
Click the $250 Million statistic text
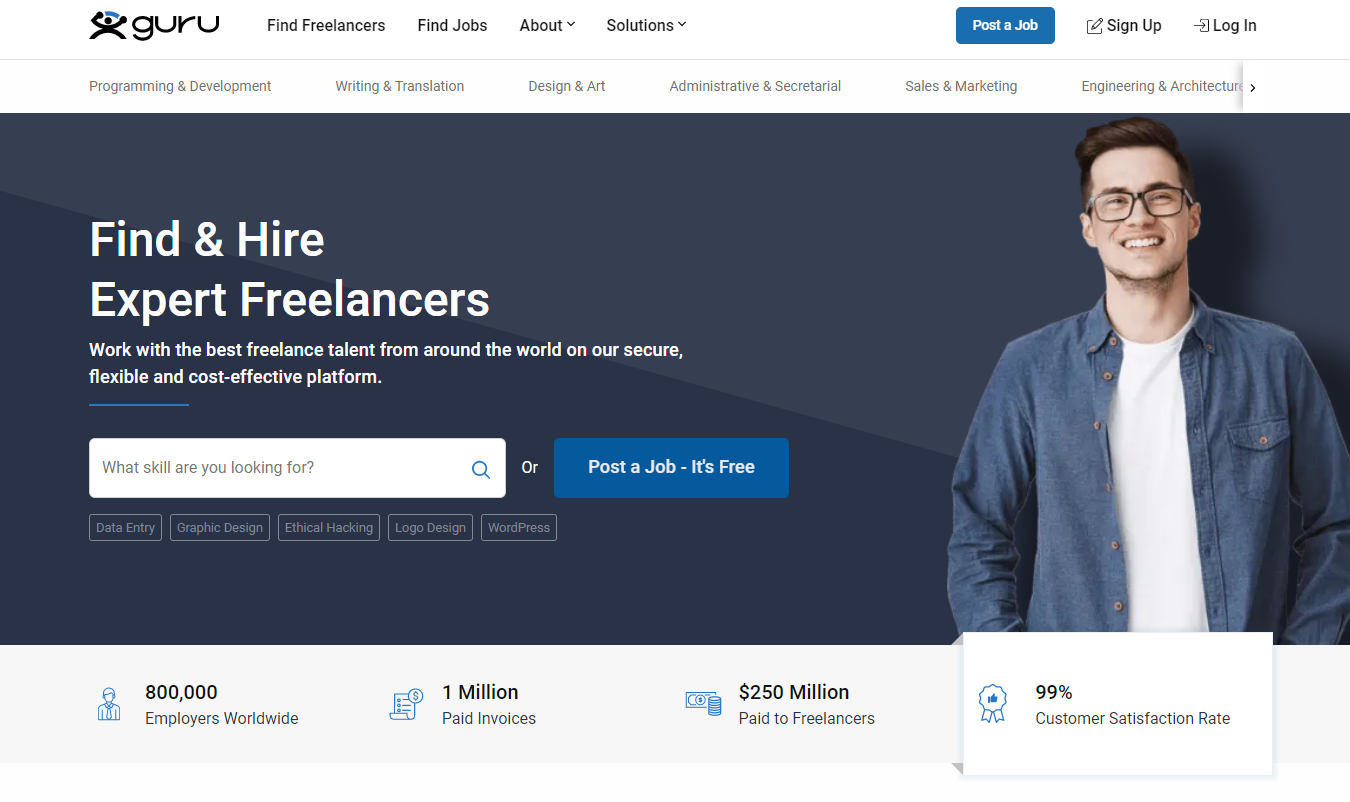(794, 692)
